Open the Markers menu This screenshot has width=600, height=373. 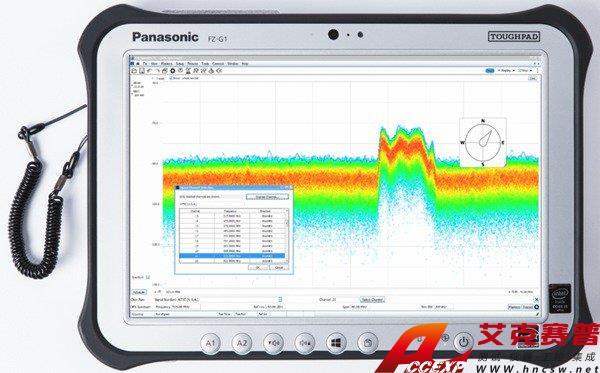166,64
